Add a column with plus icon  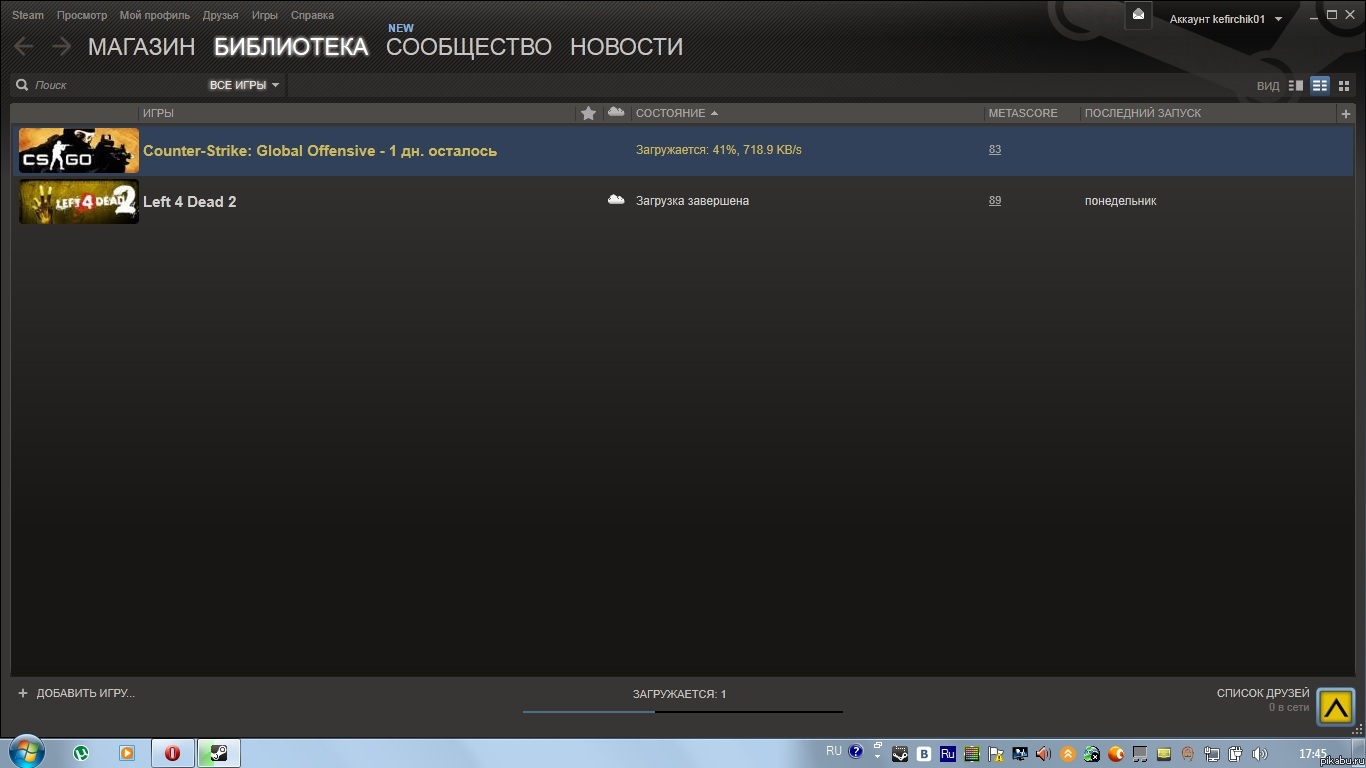coord(1345,114)
